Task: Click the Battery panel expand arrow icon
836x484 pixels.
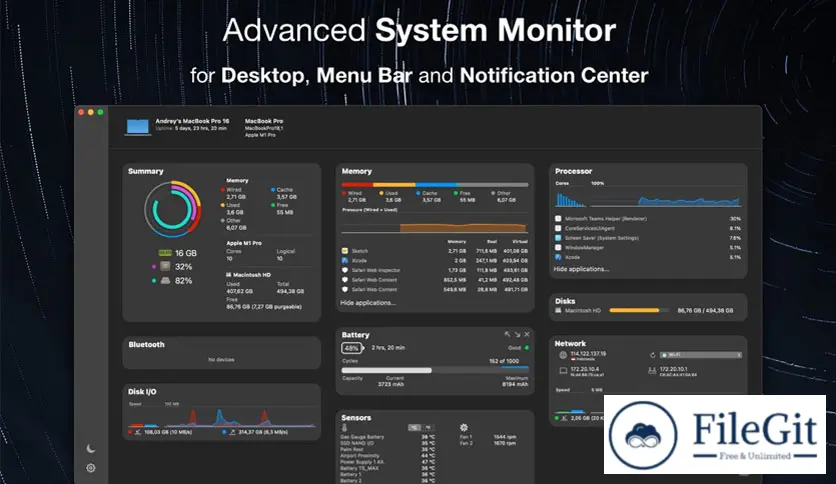Action: [x=517, y=334]
